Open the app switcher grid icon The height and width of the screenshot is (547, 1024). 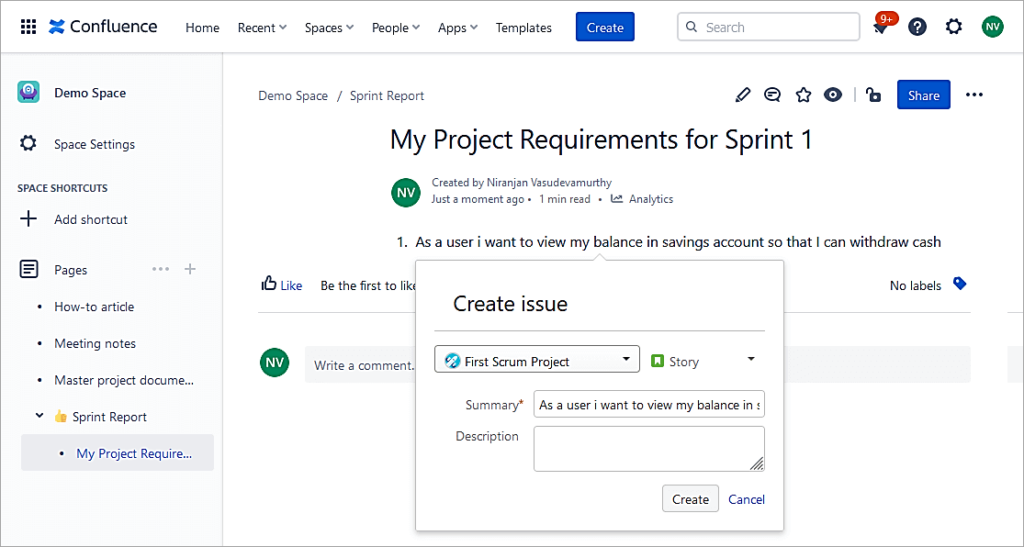[28, 27]
